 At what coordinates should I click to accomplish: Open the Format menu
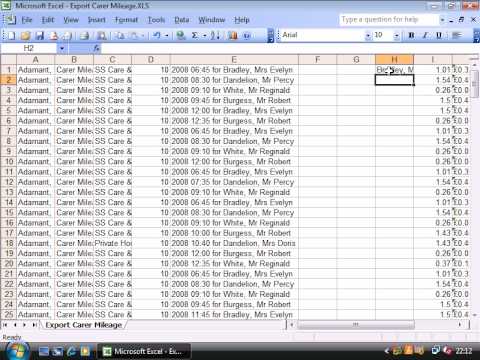pyautogui.click(x=126, y=20)
